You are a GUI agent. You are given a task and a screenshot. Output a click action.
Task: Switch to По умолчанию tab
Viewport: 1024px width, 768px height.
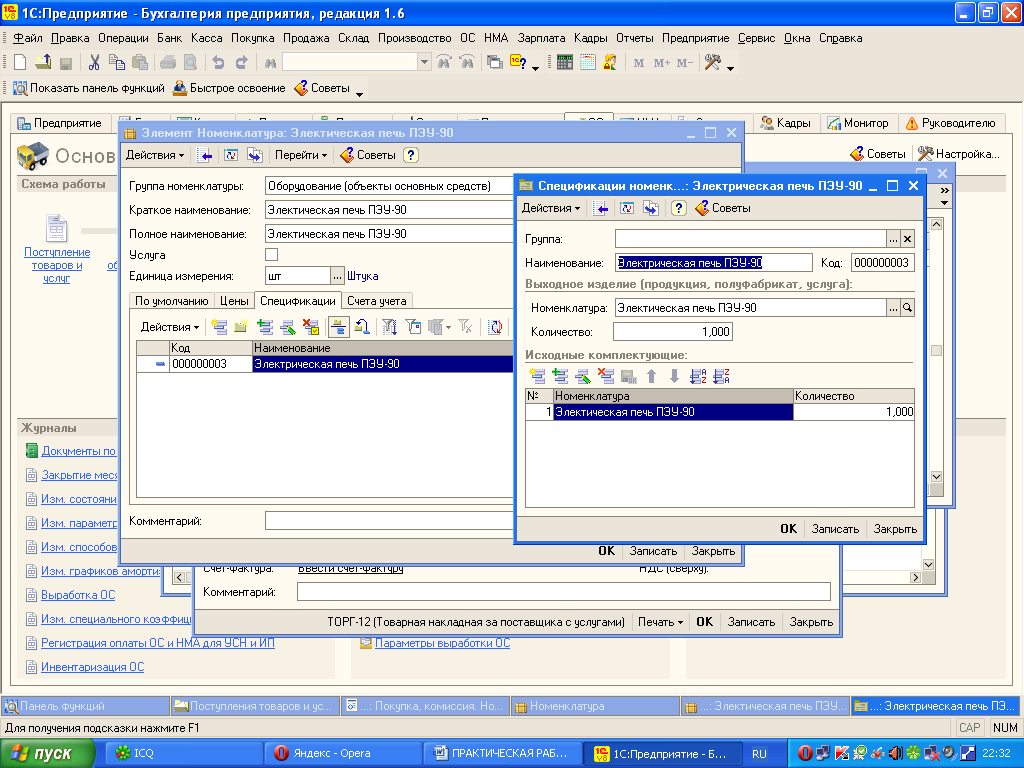pyautogui.click(x=171, y=301)
